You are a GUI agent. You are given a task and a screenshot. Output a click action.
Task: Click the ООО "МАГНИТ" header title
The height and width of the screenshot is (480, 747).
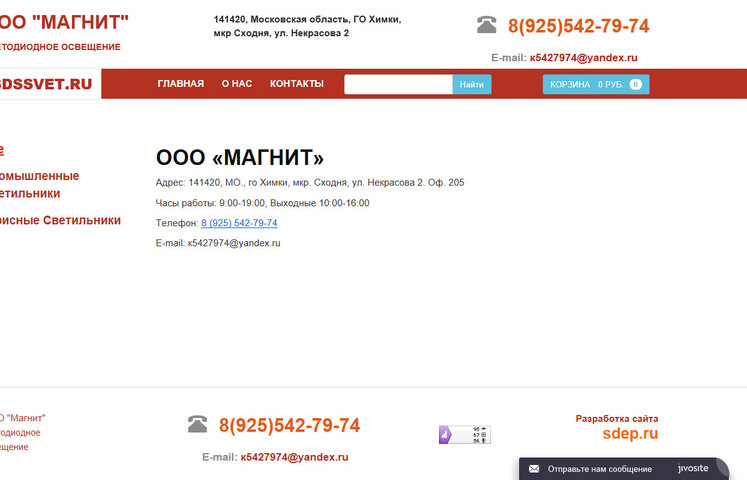point(64,22)
